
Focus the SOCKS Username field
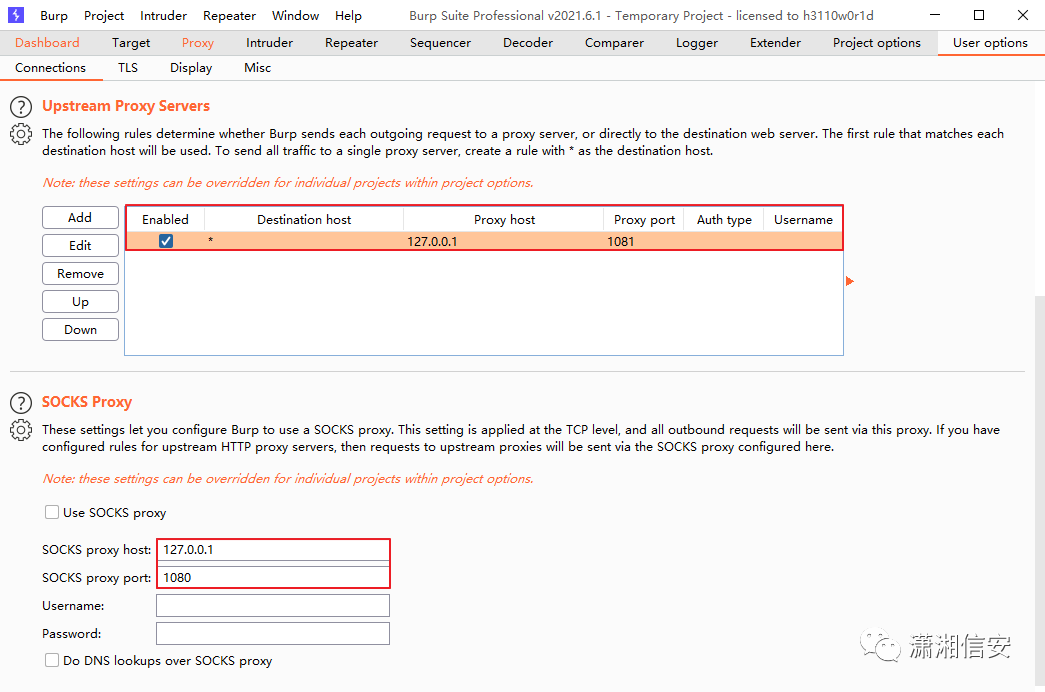(x=273, y=605)
